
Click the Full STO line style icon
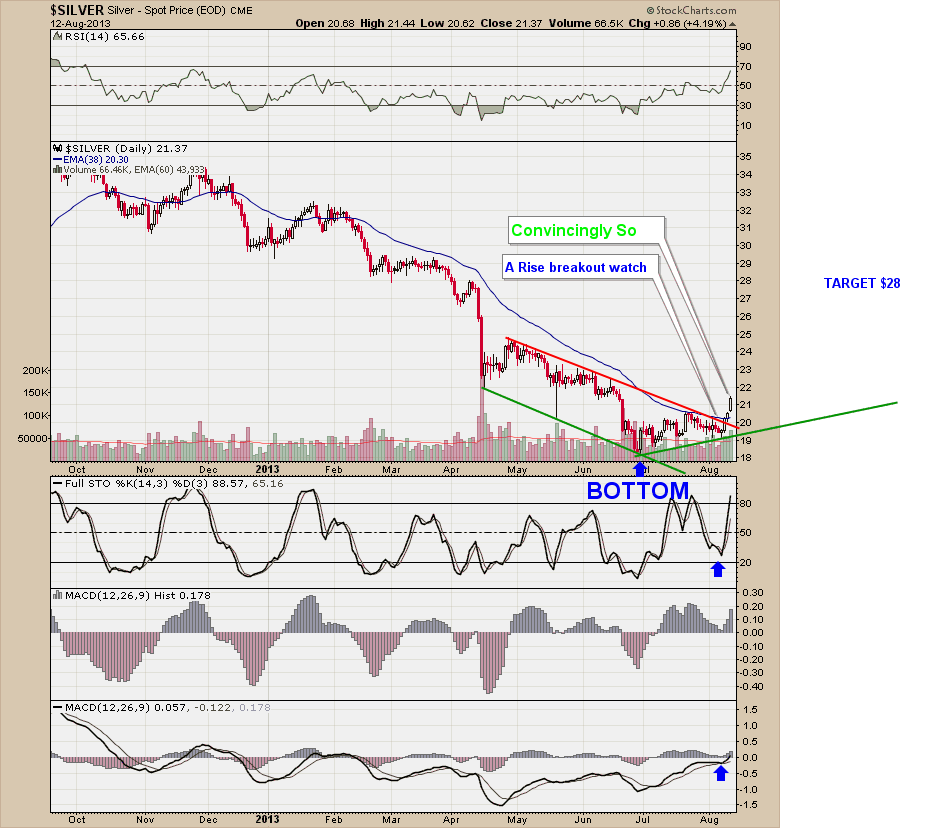57,481
